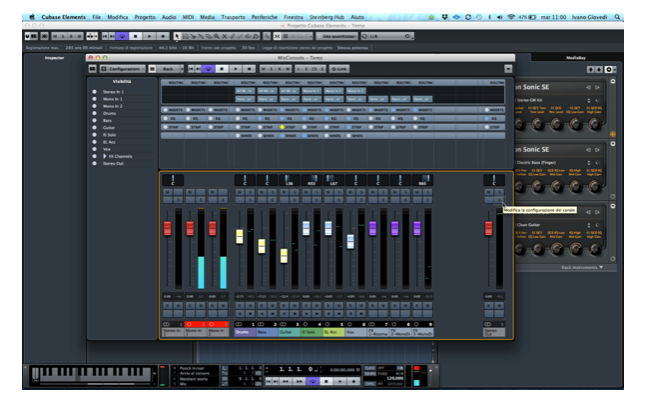Open the Progetto menu
This screenshot has width=656, height=413.
click(145, 17)
